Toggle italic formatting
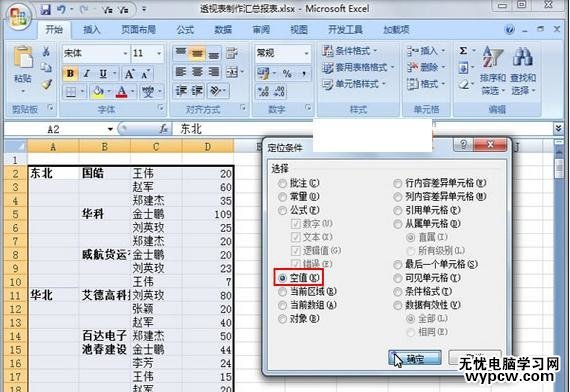 (x=87, y=73)
